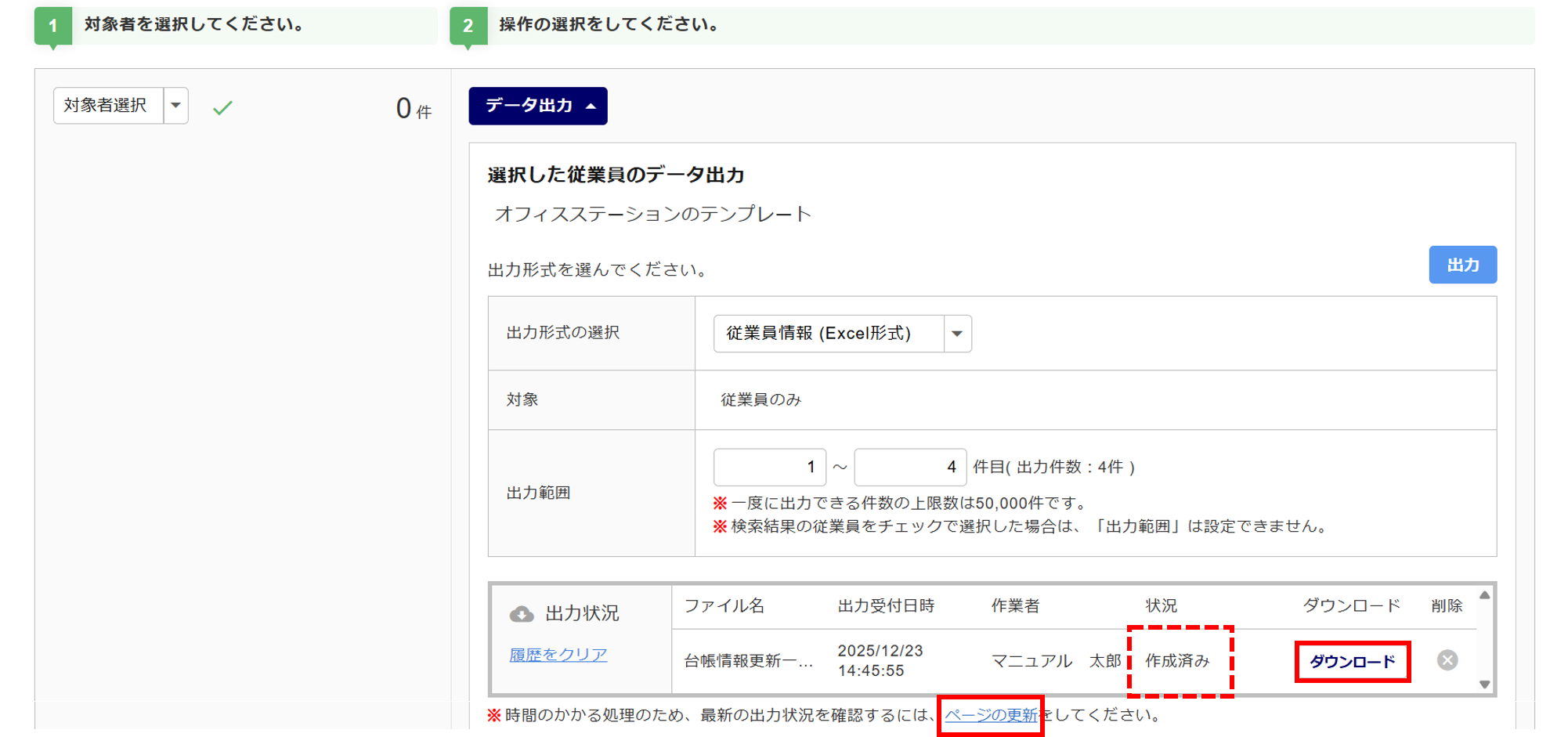Click the 作成済み status text

coord(1177,661)
